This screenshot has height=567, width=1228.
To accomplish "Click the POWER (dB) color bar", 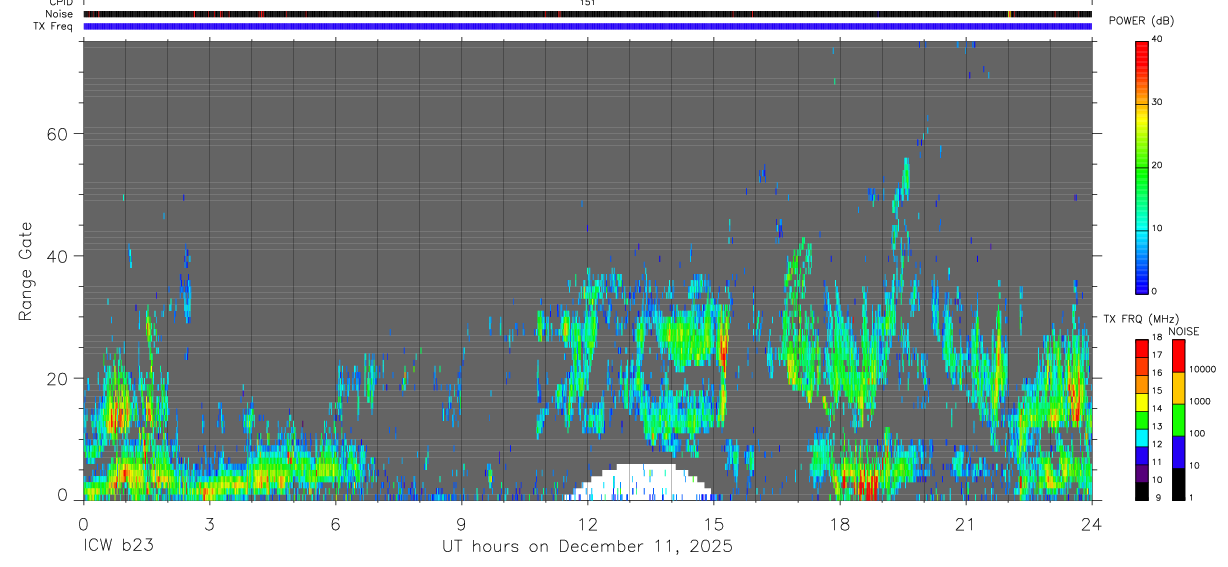I will click(x=1142, y=165).
